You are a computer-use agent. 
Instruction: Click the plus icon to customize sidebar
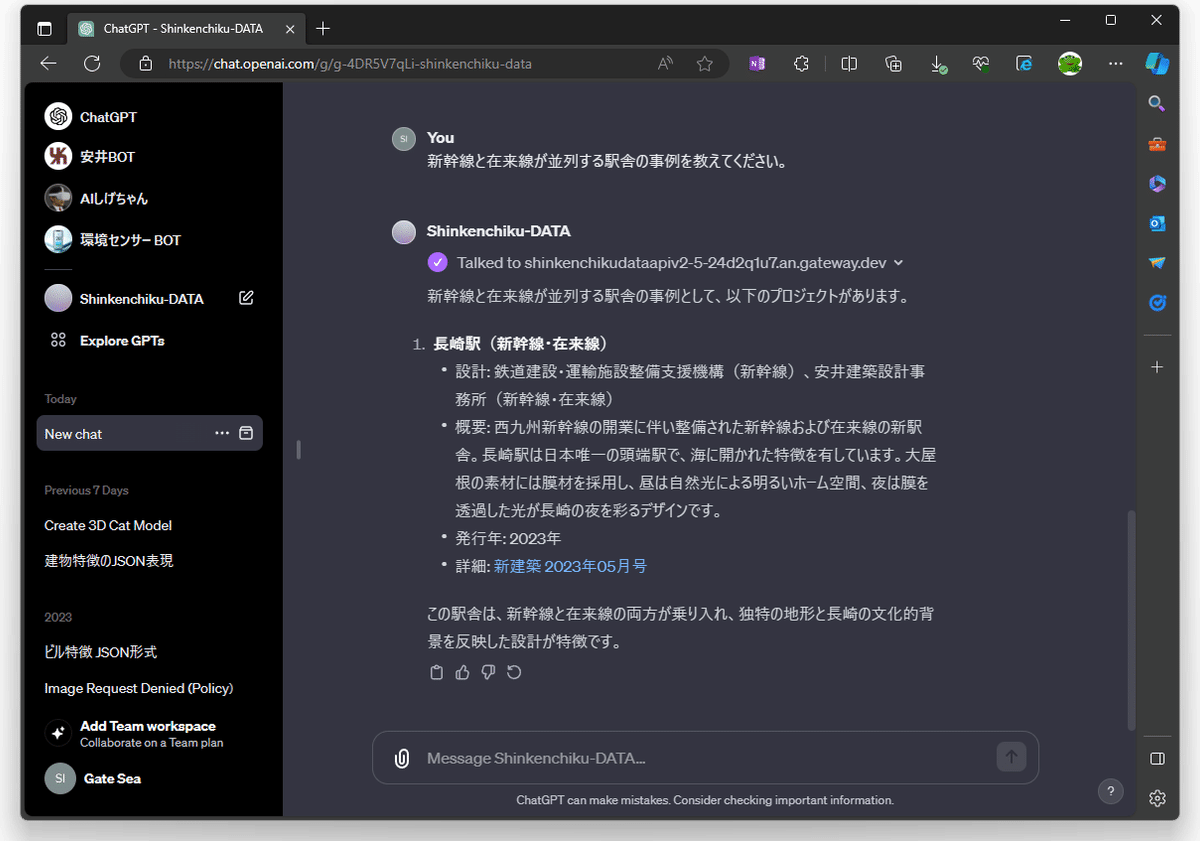point(1157,367)
